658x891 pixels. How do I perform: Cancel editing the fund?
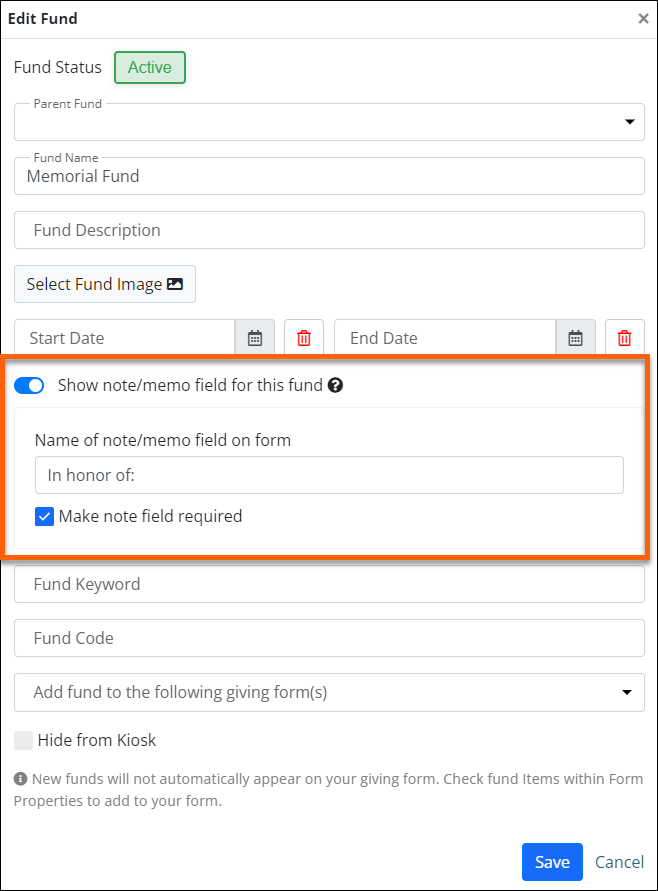[x=619, y=862]
